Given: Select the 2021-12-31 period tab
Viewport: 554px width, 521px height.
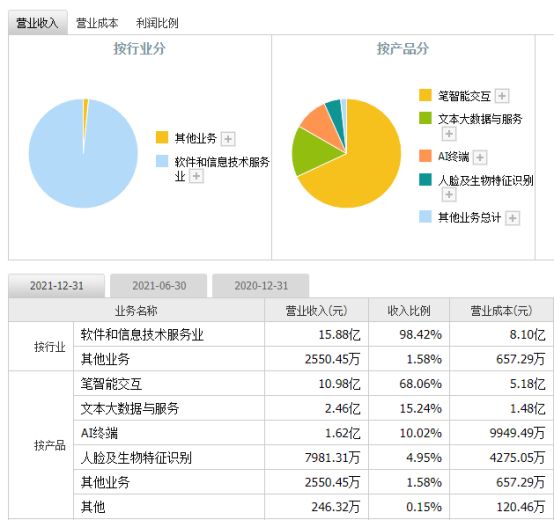Looking at the screenshot, I should click(57, 285).
